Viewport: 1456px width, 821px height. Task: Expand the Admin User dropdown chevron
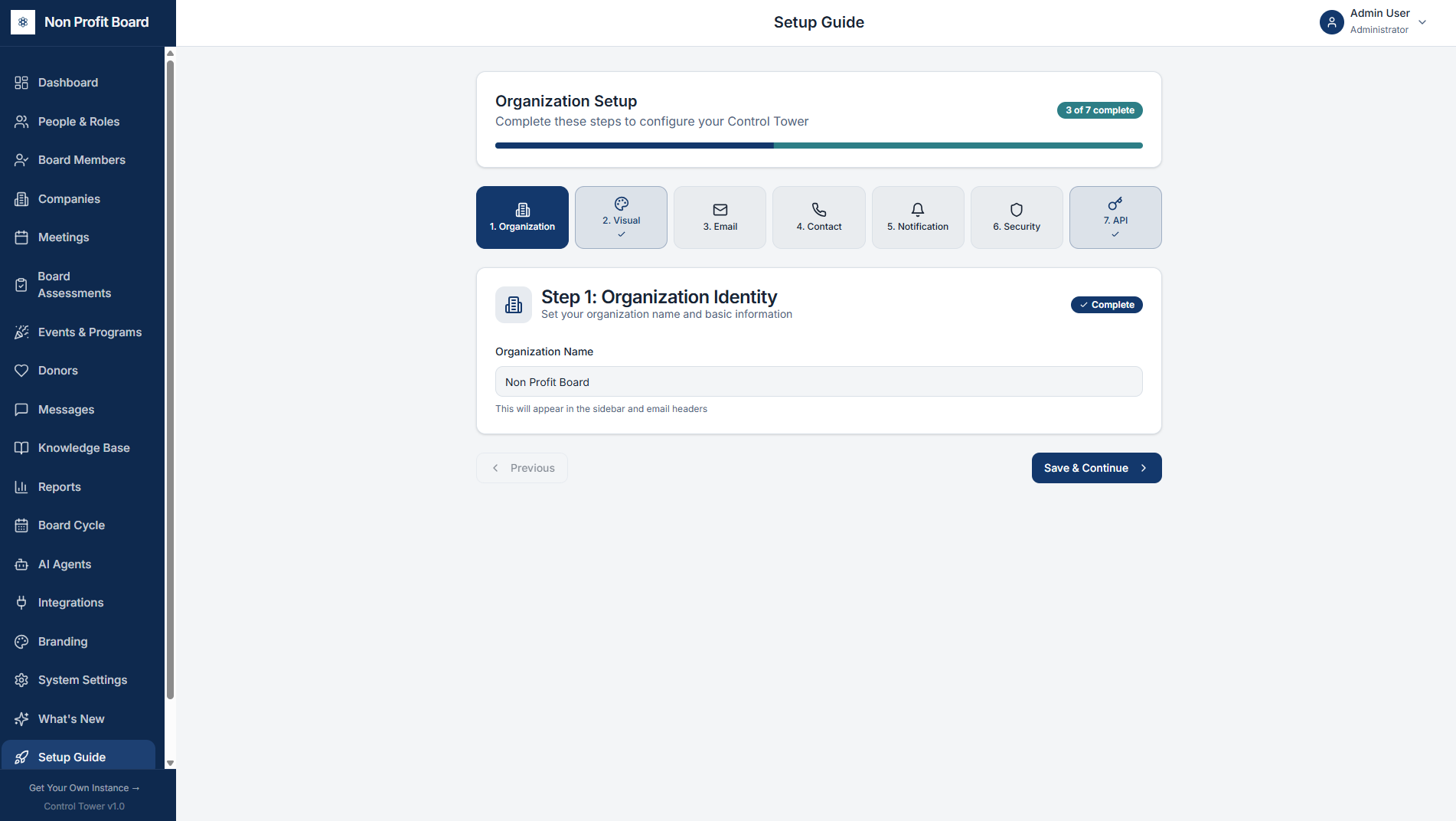coord(1422,22)
